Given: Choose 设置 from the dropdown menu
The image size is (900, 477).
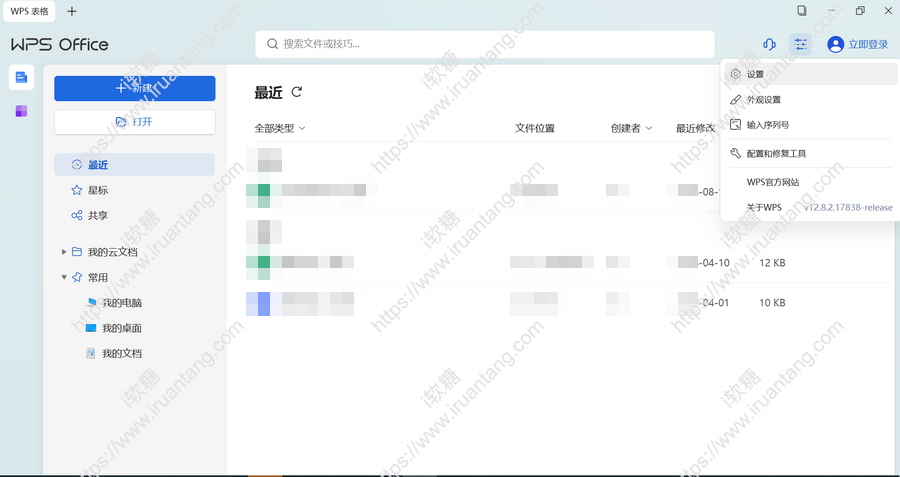Looking at the screenshot, I should (x=809, y=74).
